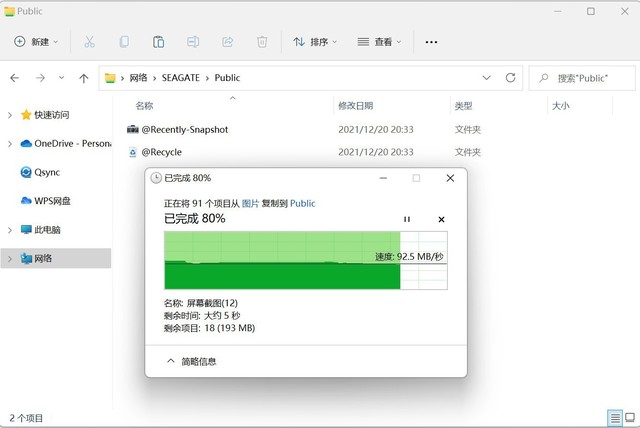640x428 pixels.
Task: Click the Cut scissors icon
Action: 89,42
